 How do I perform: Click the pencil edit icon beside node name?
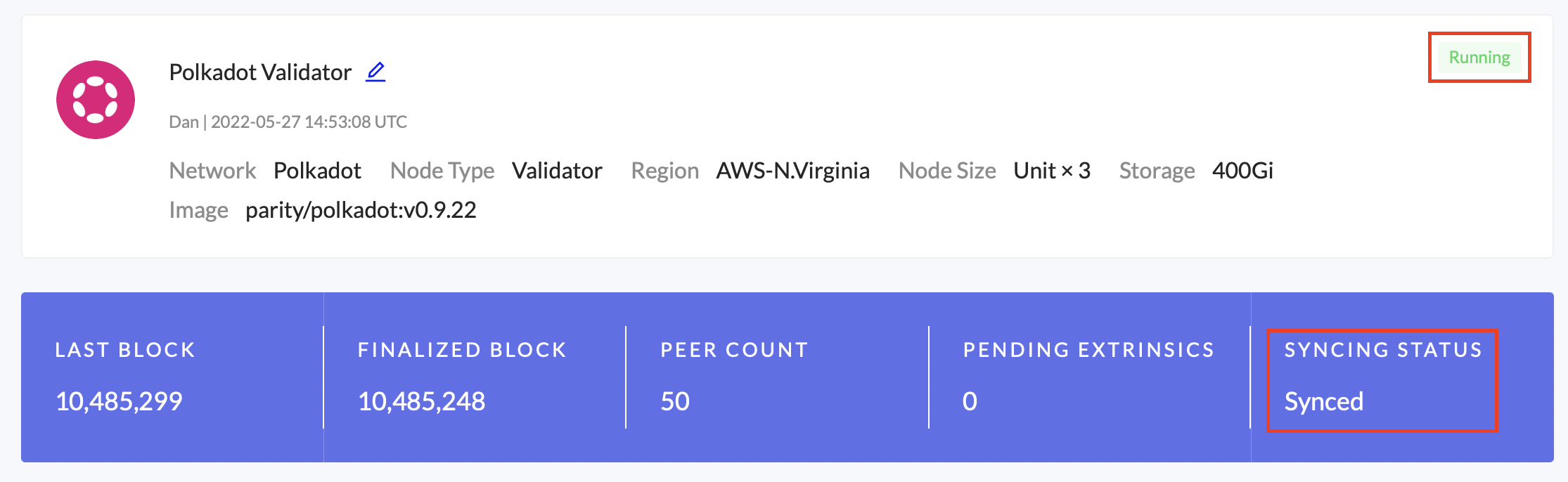(375, 72)
